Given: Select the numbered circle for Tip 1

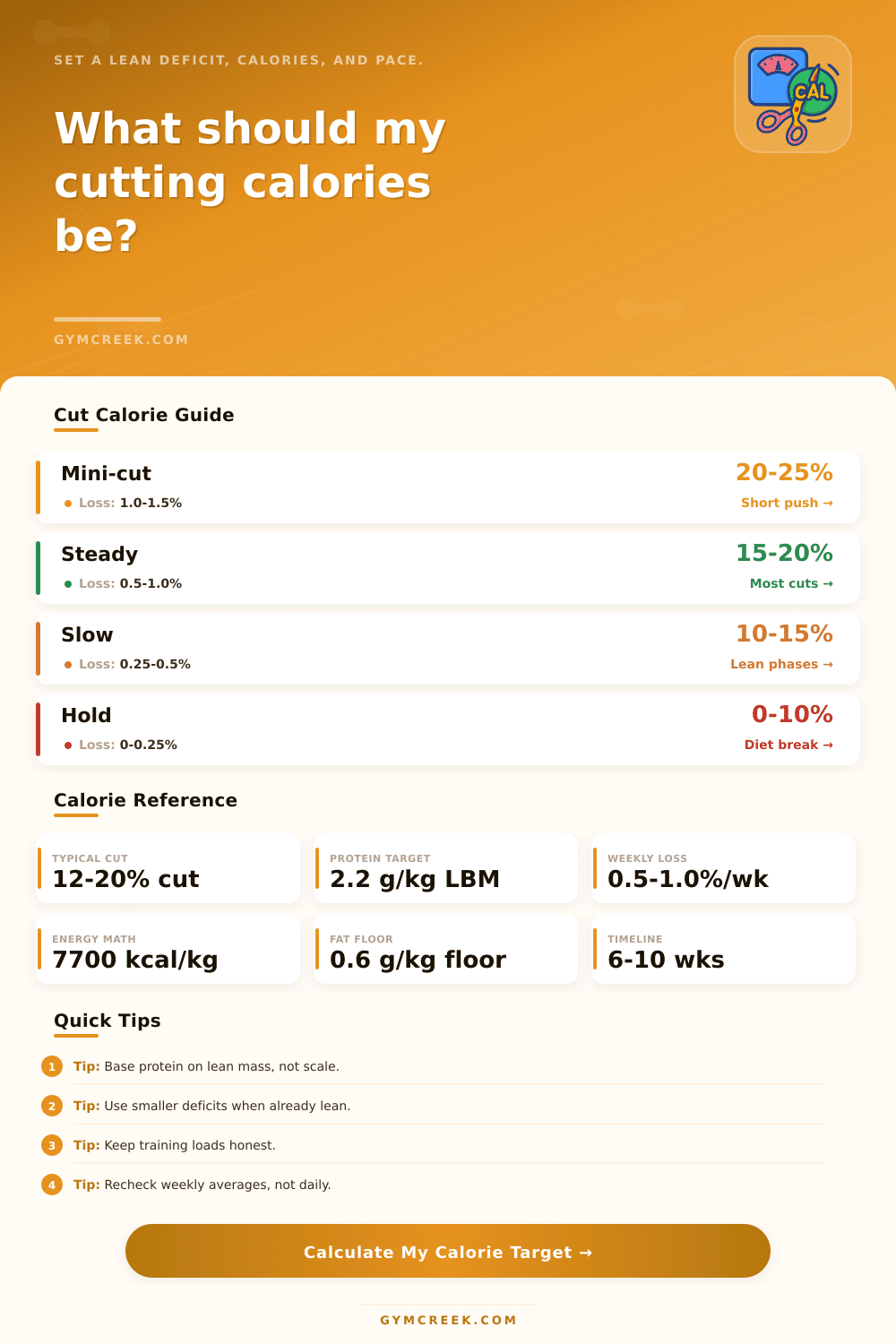Looking at the screenshot, I should 52,1066.
